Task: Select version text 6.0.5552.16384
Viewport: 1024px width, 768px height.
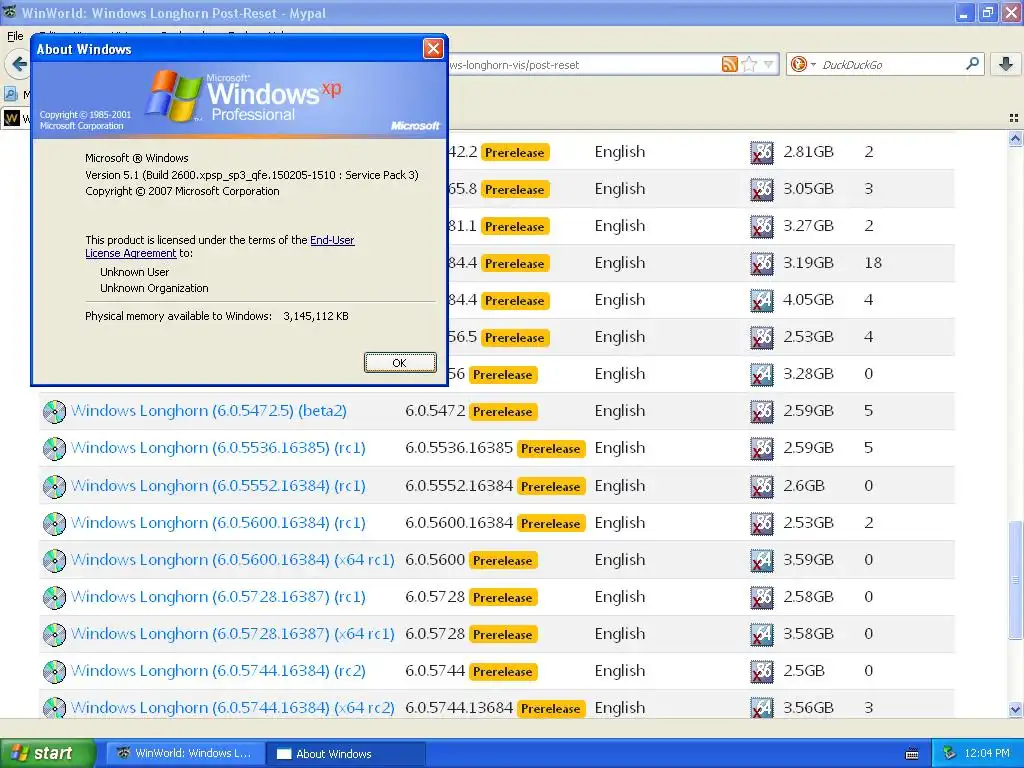Action: 458,486
